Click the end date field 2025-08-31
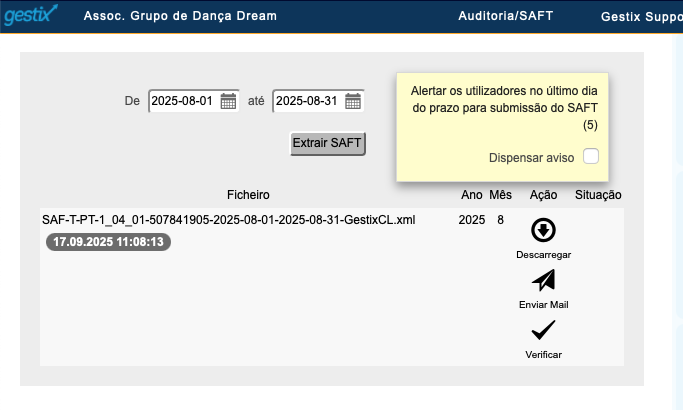Image resolution: width=683 pixels, height=410 pixels. [318, 101]
